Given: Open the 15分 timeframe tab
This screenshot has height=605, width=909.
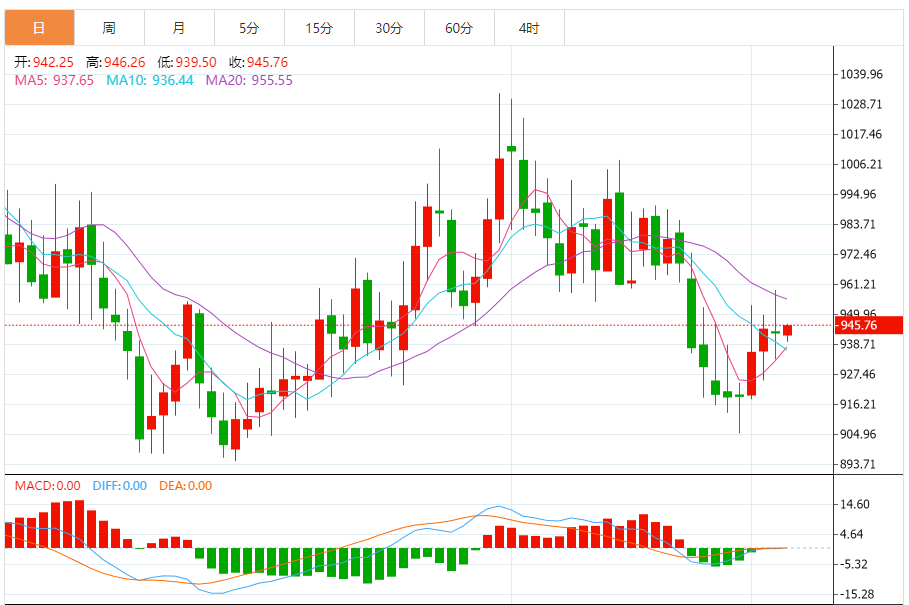Looking at the screenshot, I should pyautogui.click(x=319, y=28).
